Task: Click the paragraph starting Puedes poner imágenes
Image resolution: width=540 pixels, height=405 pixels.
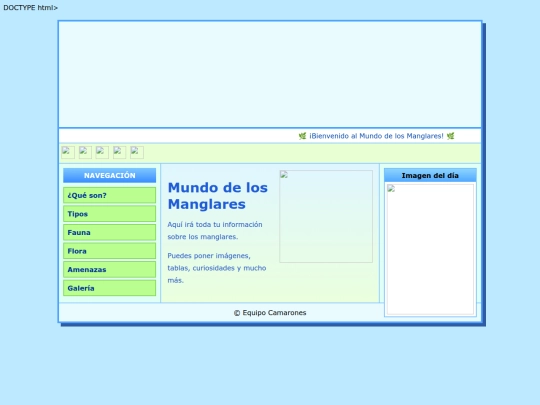Action: 217,268
